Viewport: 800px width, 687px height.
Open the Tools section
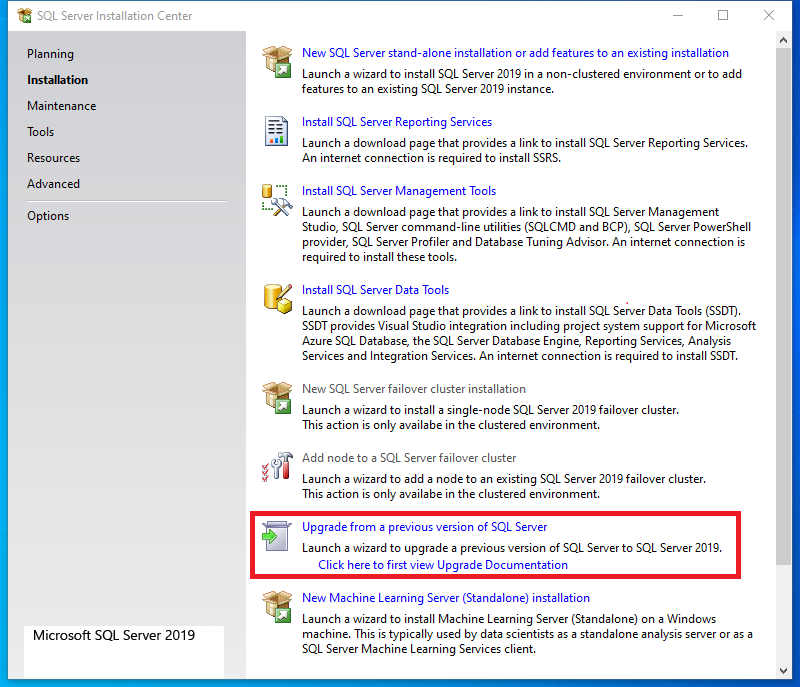point(40,132)
